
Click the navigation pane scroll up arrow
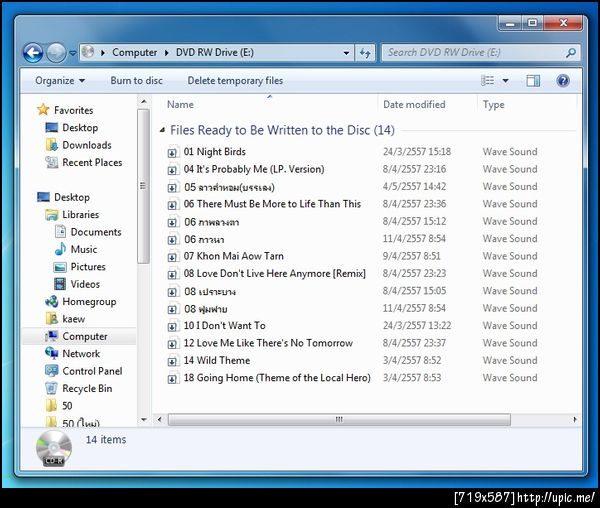143,102
